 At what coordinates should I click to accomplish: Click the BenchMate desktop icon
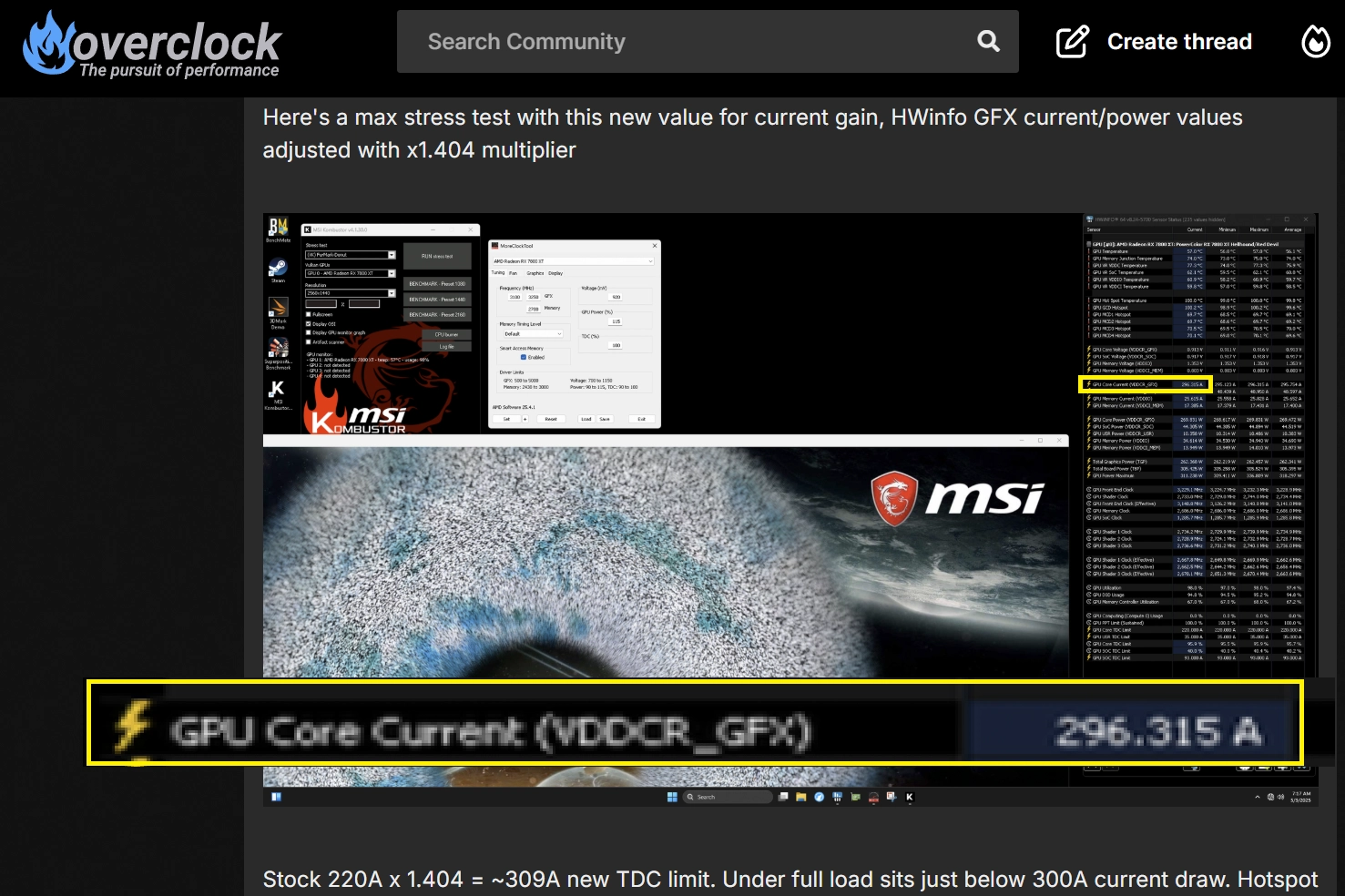278,229
